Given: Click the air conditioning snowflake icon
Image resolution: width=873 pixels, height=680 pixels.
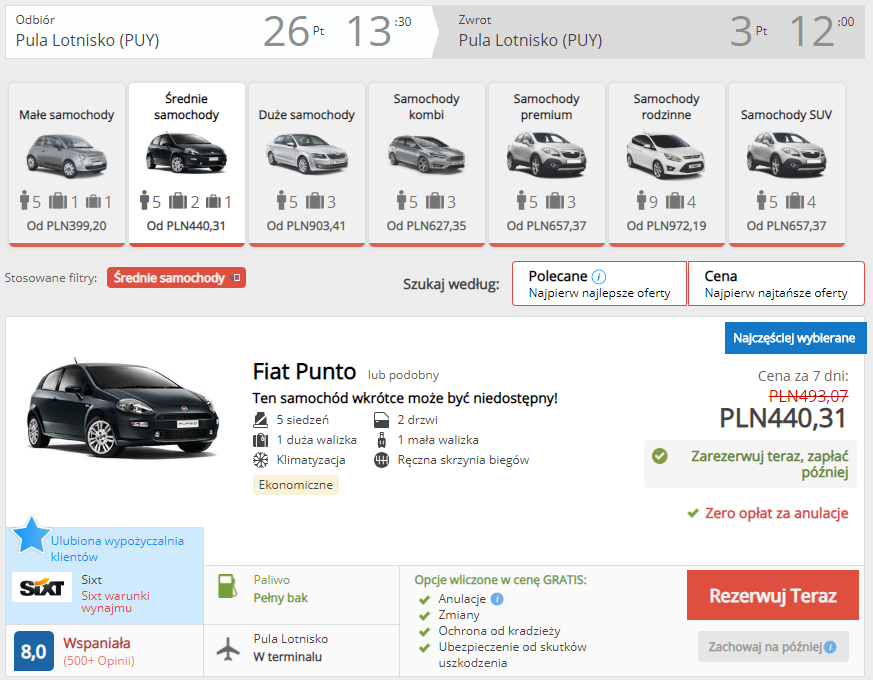Looking at the screenshot, I should (x=261, y=460).
